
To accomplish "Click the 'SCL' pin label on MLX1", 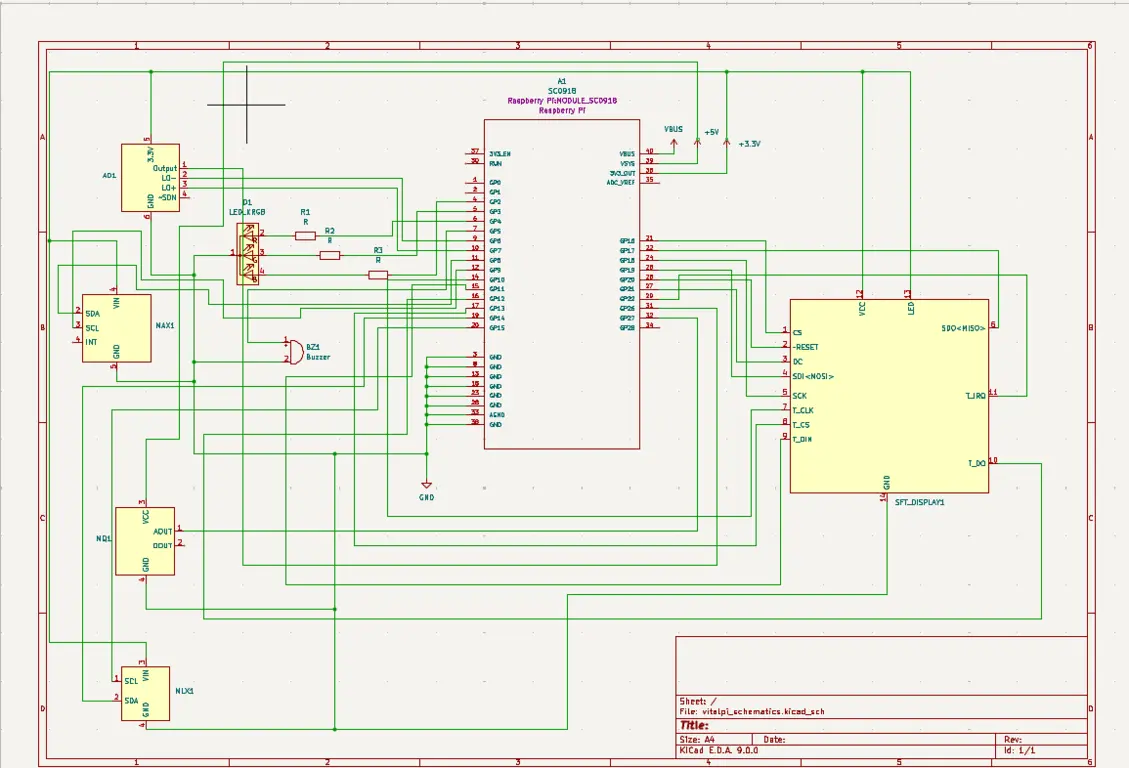I will (x=131, y=681).
